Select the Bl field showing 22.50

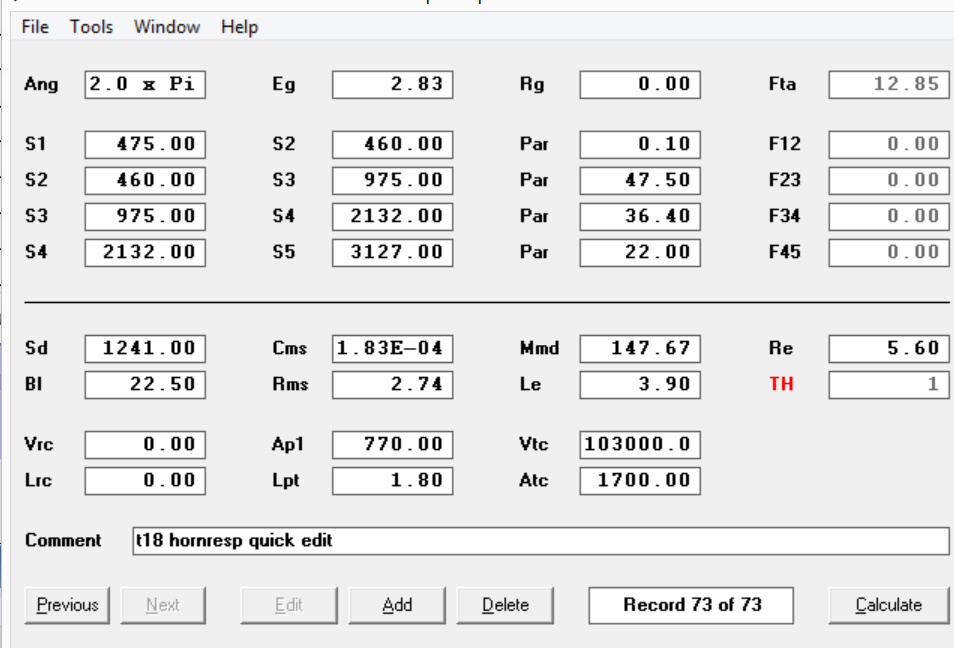tap(145, 385)
